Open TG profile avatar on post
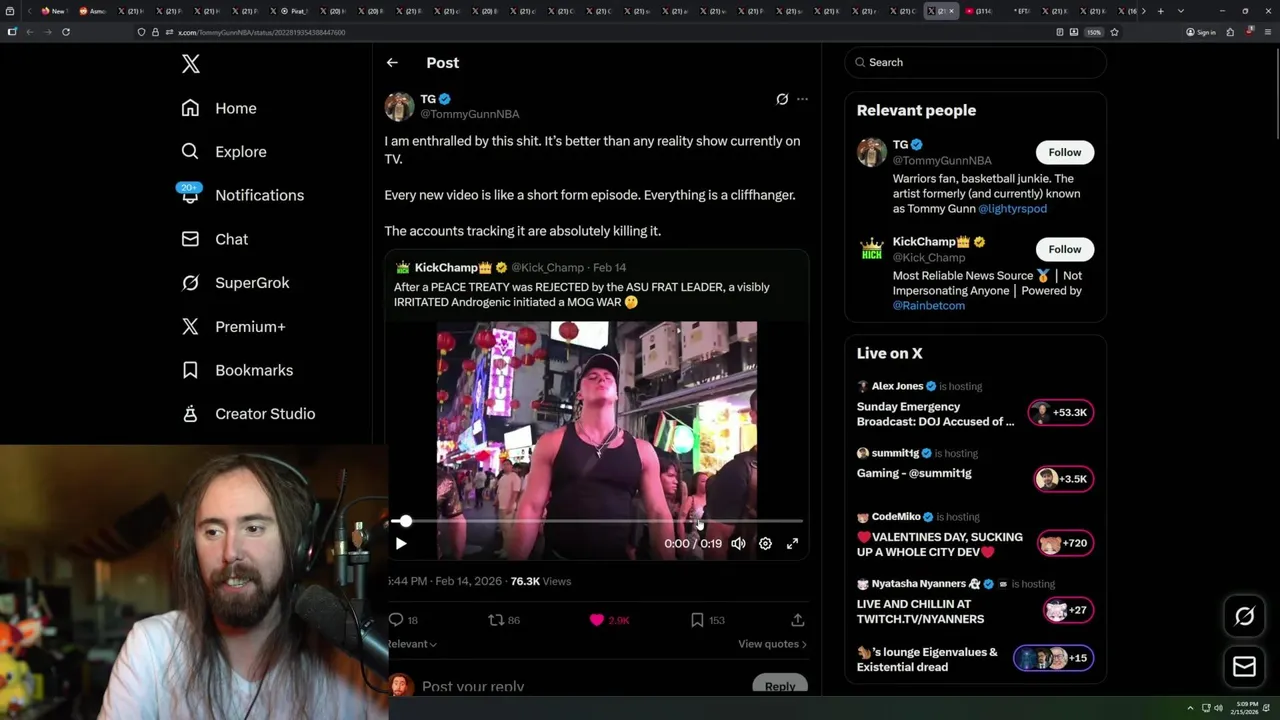This screenshot has width=1280, height=720. pyautogui.click(x=399, y=106)
